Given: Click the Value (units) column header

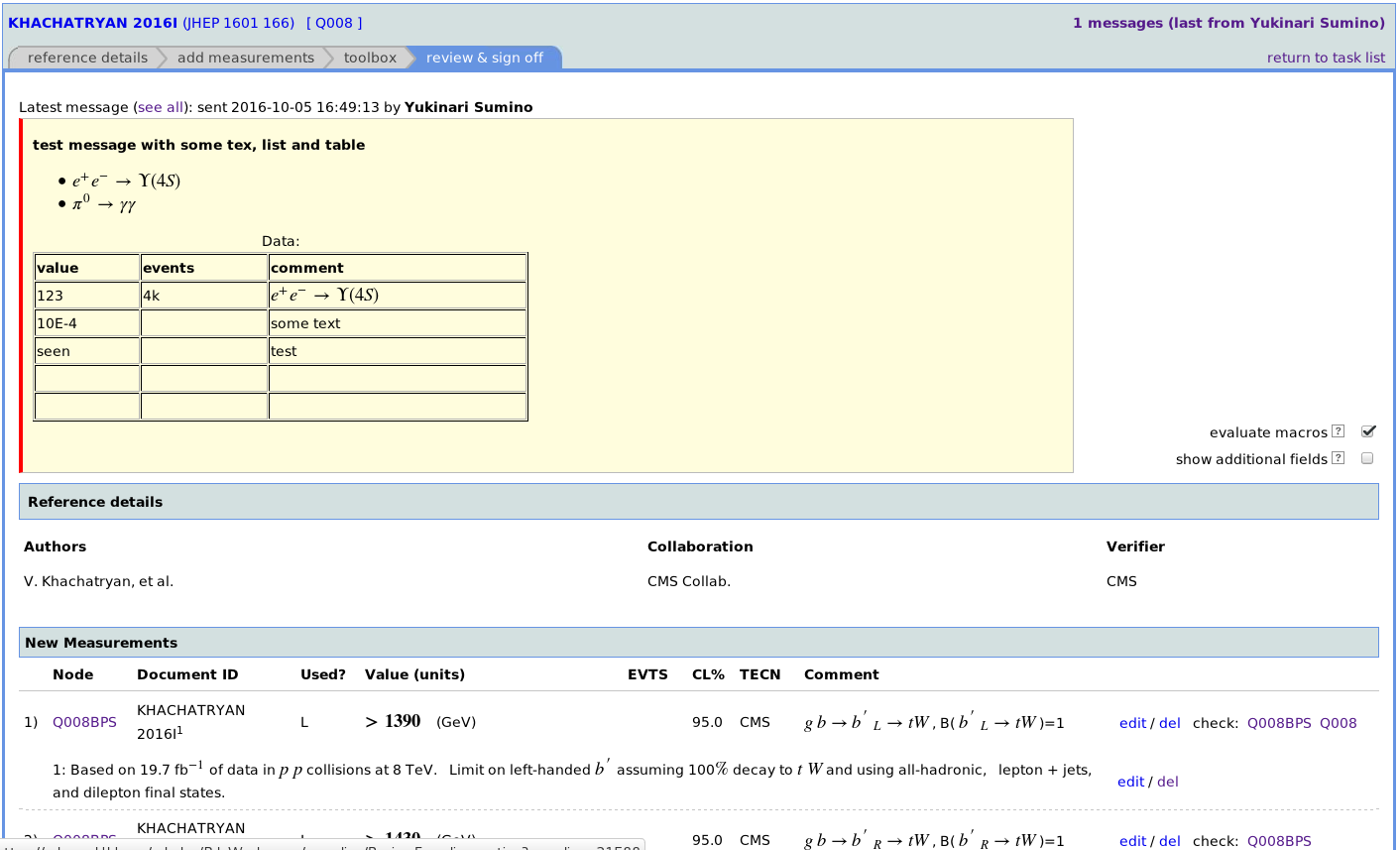Looking at the screenshot, I should coord(414,674).
